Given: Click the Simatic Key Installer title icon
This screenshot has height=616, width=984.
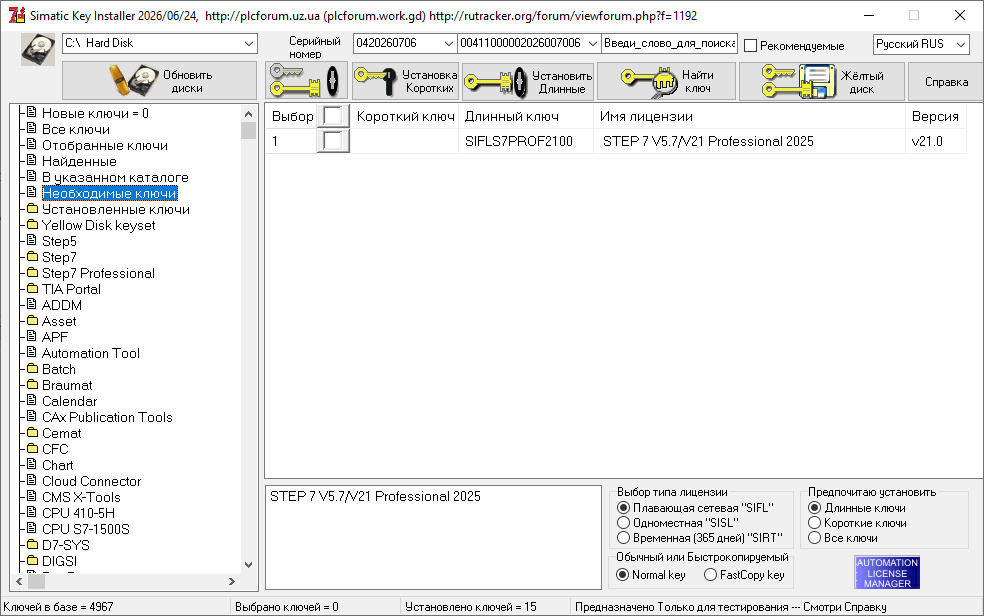Looking at the screenshot, I should [x=16, y=16].
